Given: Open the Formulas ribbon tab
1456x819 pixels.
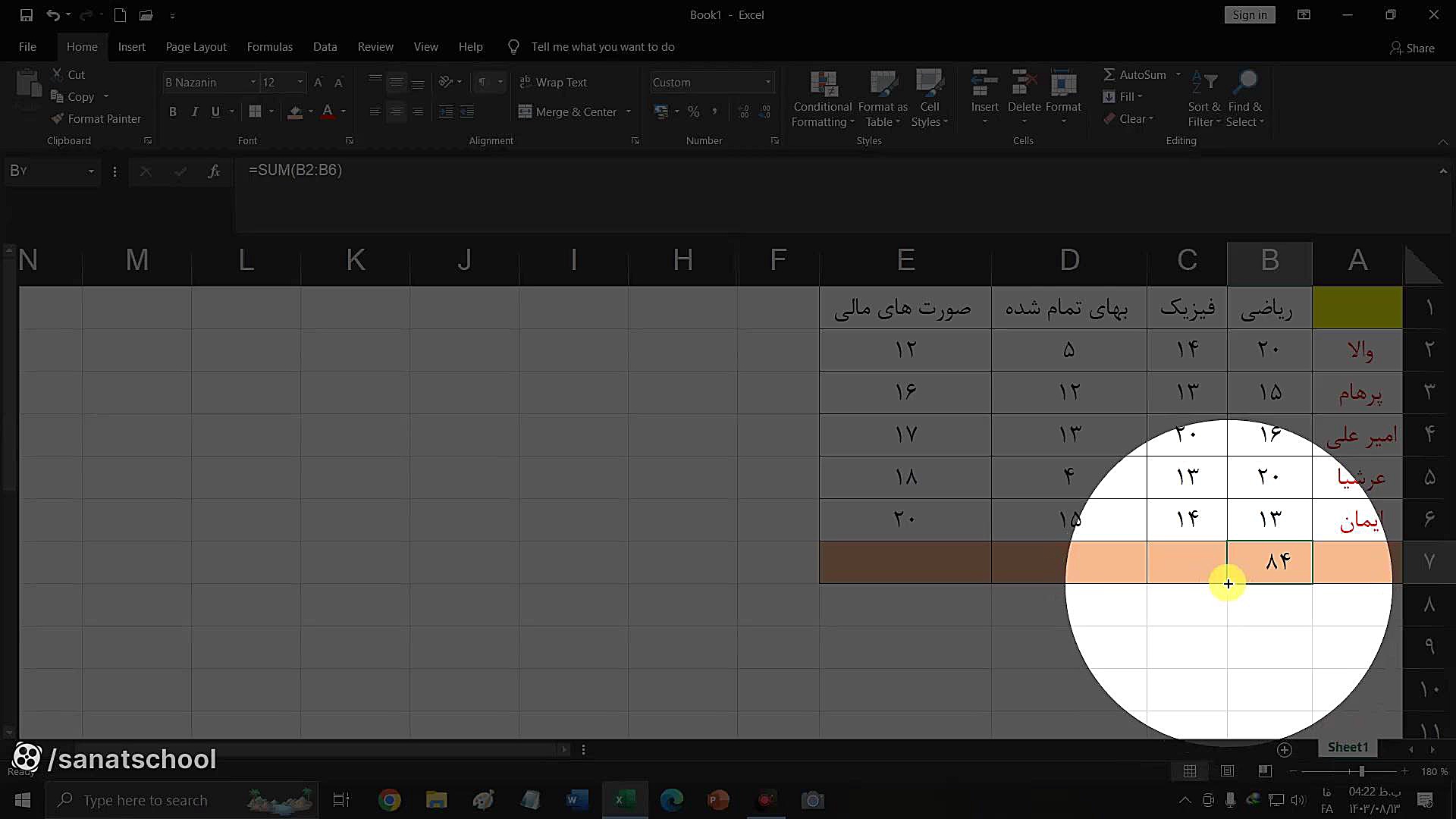Looking at the screenshot, I should click(269, 47).
